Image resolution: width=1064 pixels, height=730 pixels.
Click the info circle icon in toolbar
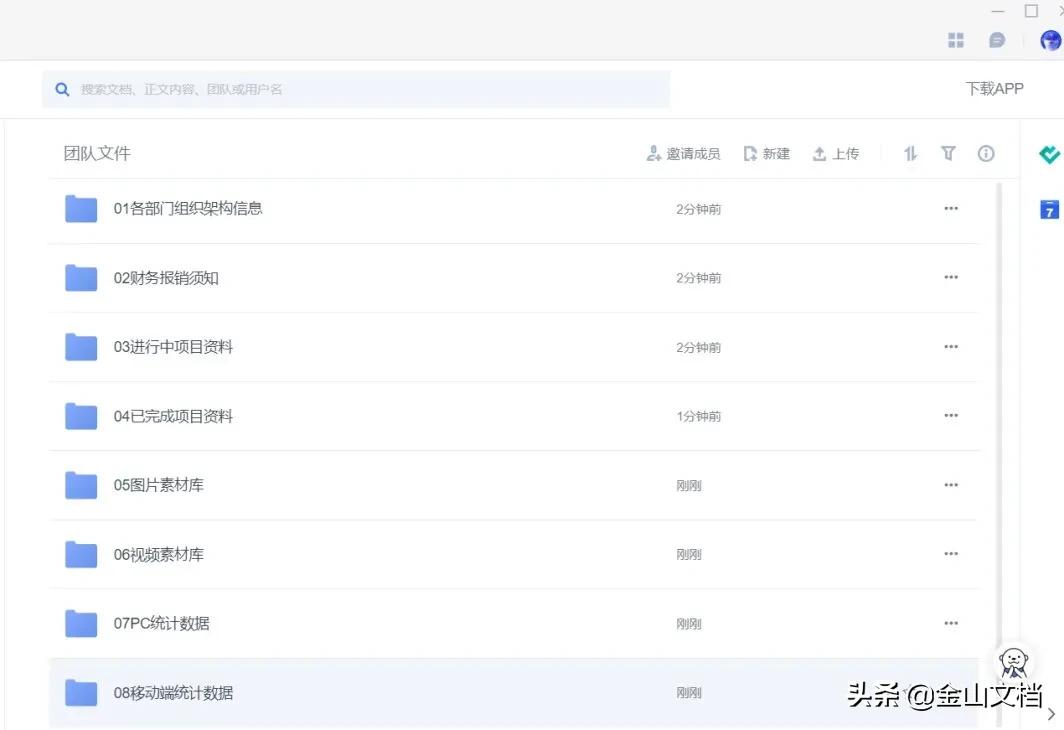click(986, 153)
